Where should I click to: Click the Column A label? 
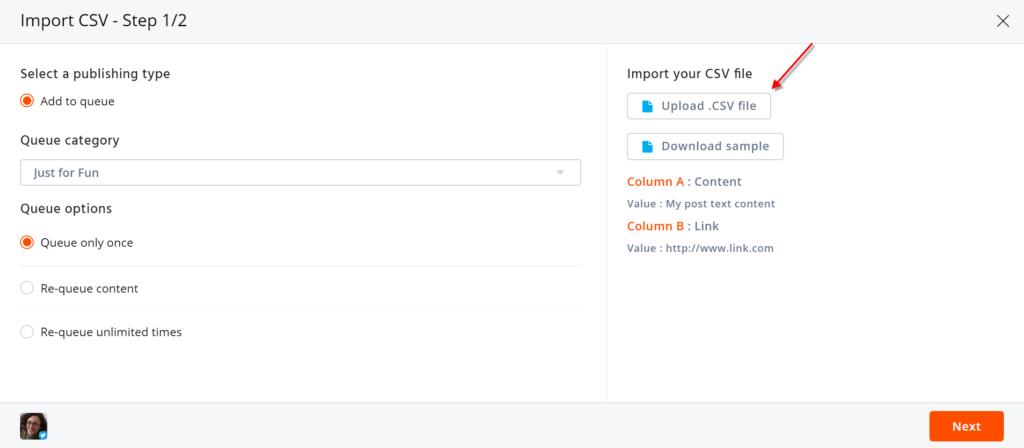[656, 182]
